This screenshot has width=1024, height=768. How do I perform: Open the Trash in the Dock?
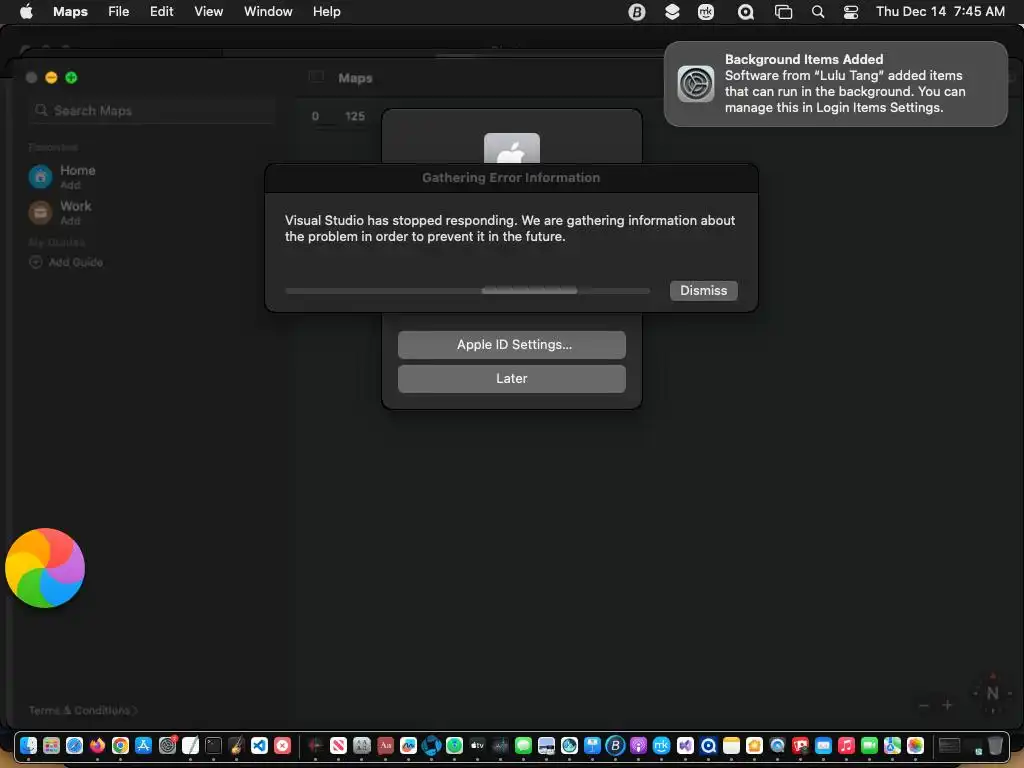pyautogui.click(x=995, y=745)
